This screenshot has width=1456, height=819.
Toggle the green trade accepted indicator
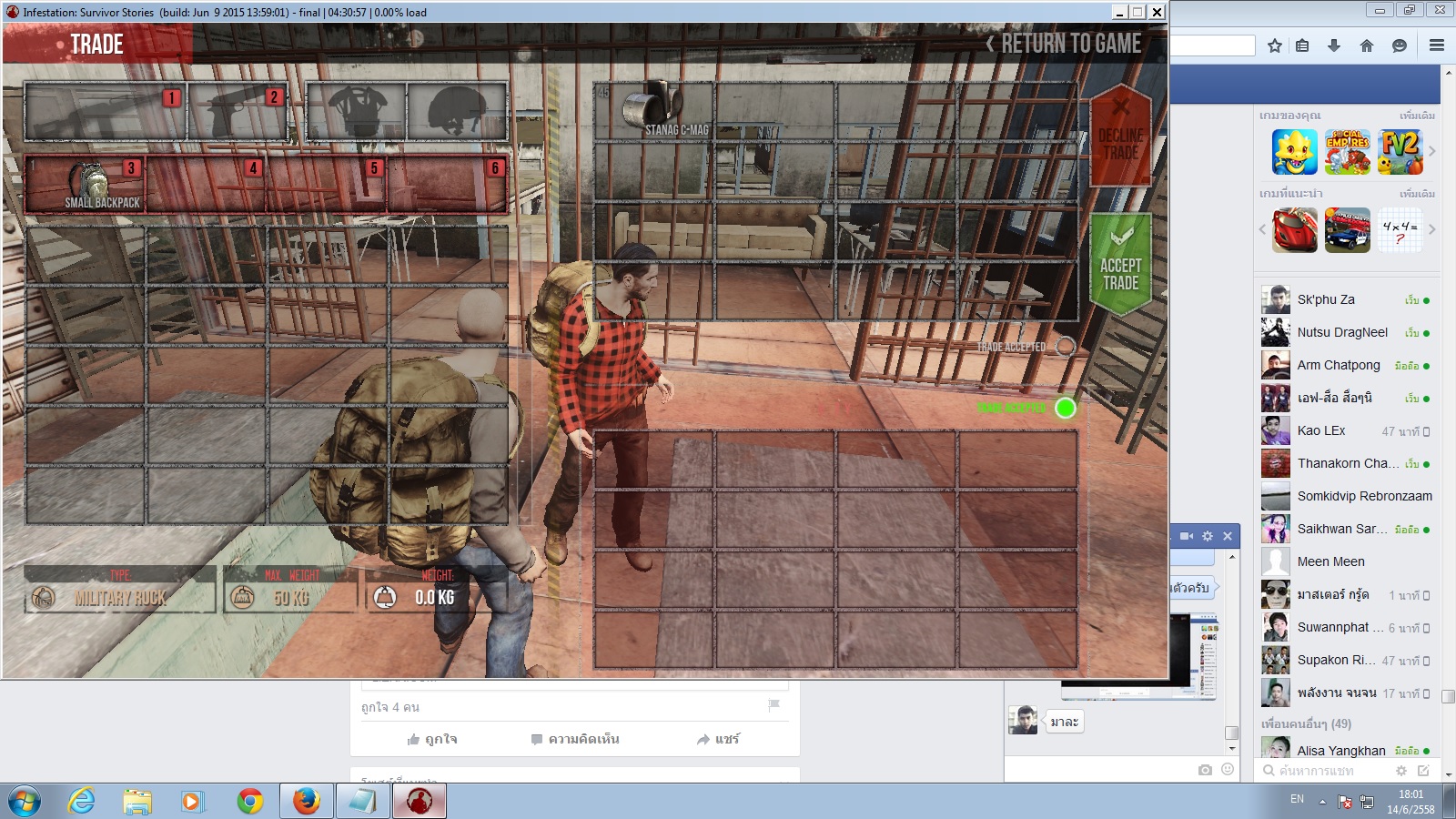[x=1065, y=408]
